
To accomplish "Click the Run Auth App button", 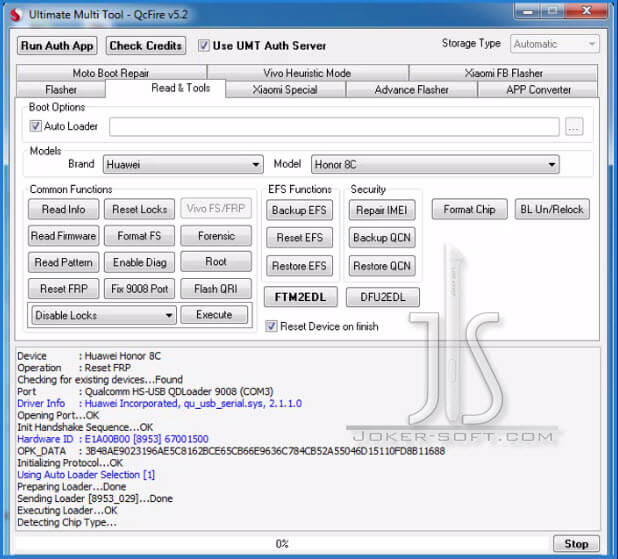I will point(57,46).
